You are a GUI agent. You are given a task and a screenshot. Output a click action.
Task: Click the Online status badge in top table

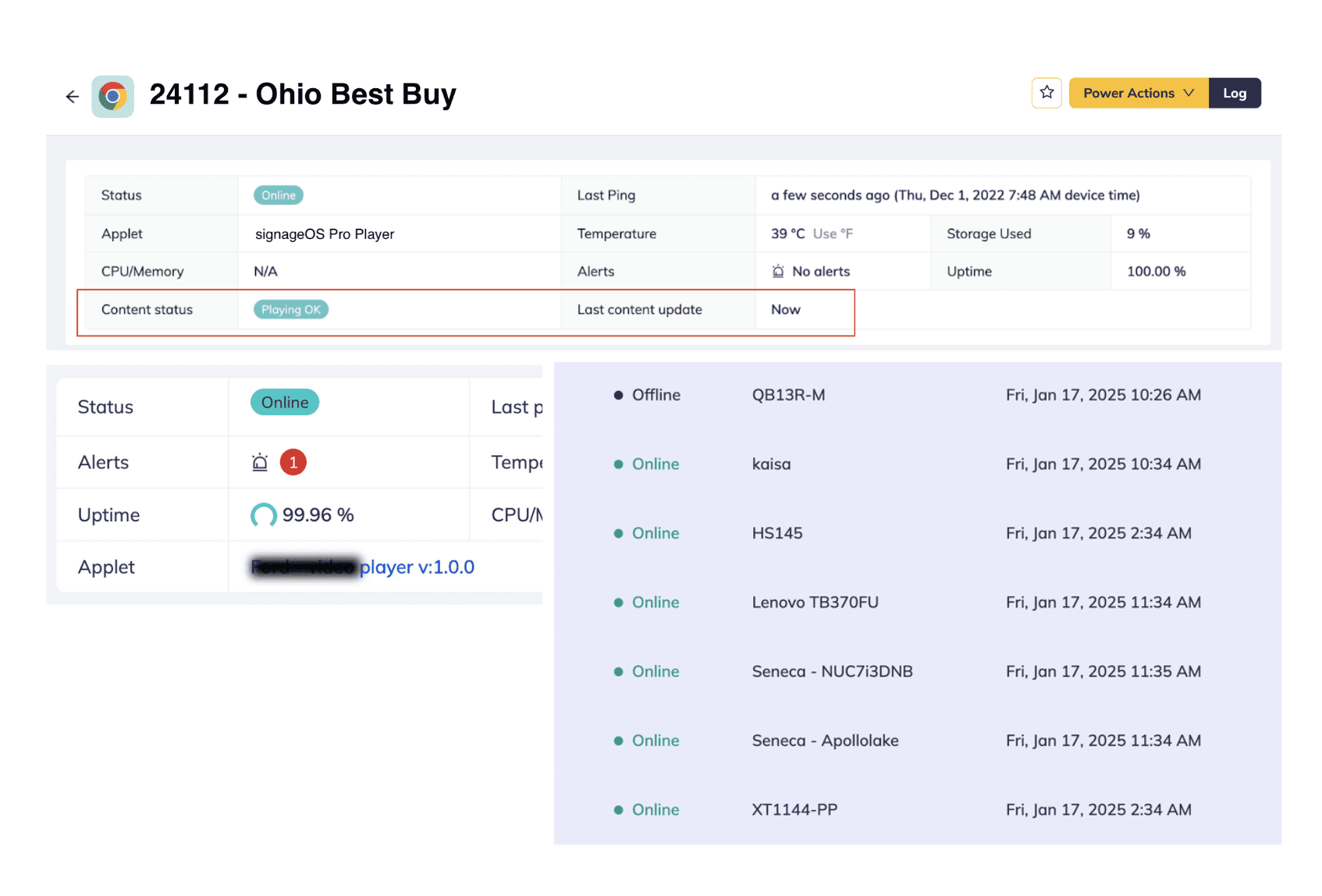click(279, 195)
